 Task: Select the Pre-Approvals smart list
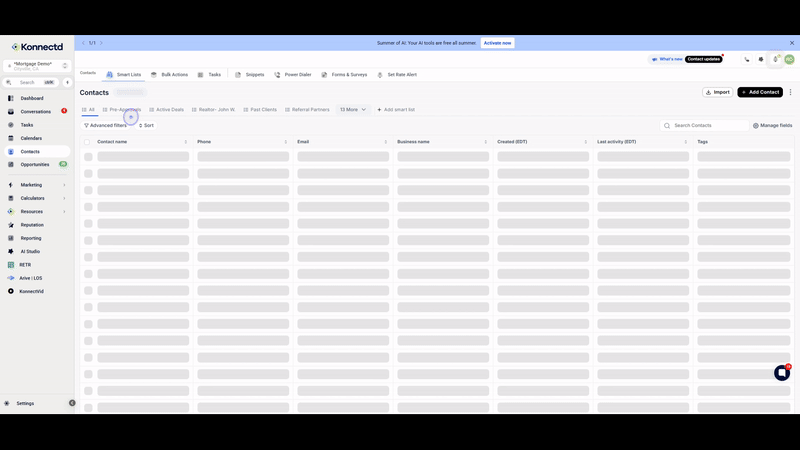pos(122,110)
